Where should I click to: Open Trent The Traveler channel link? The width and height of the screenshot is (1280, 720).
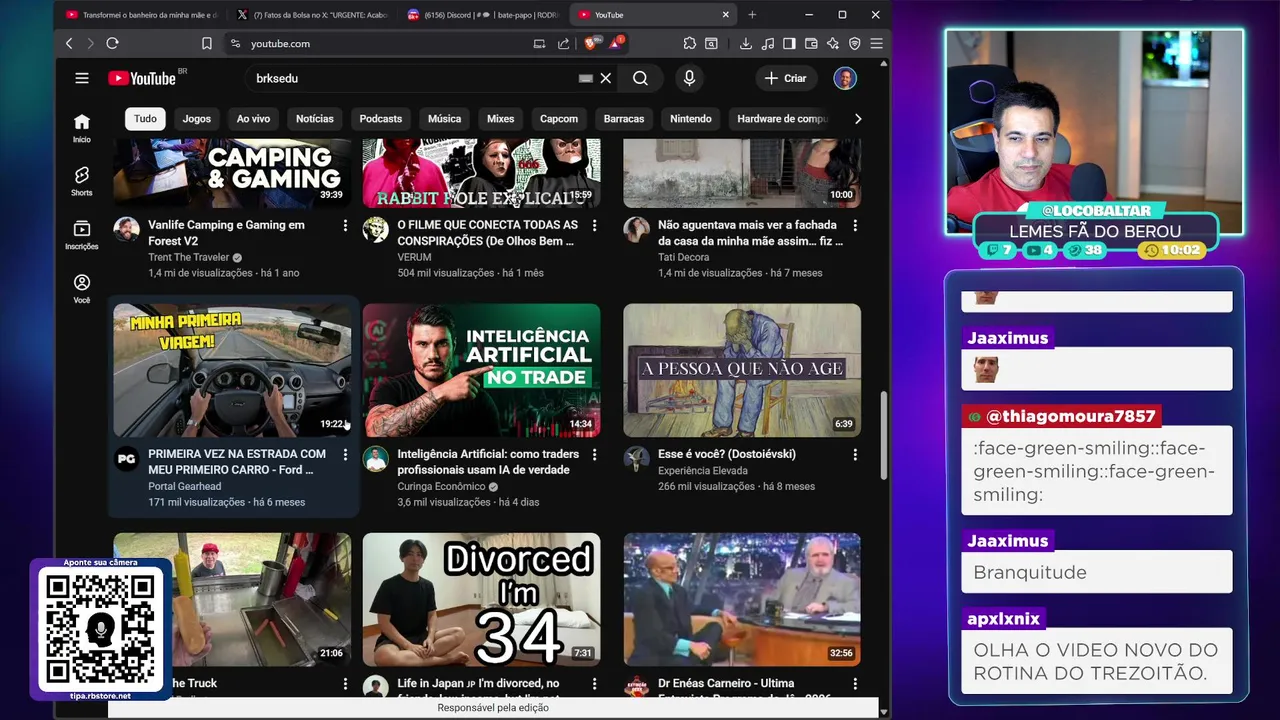(x=189, y=258)
